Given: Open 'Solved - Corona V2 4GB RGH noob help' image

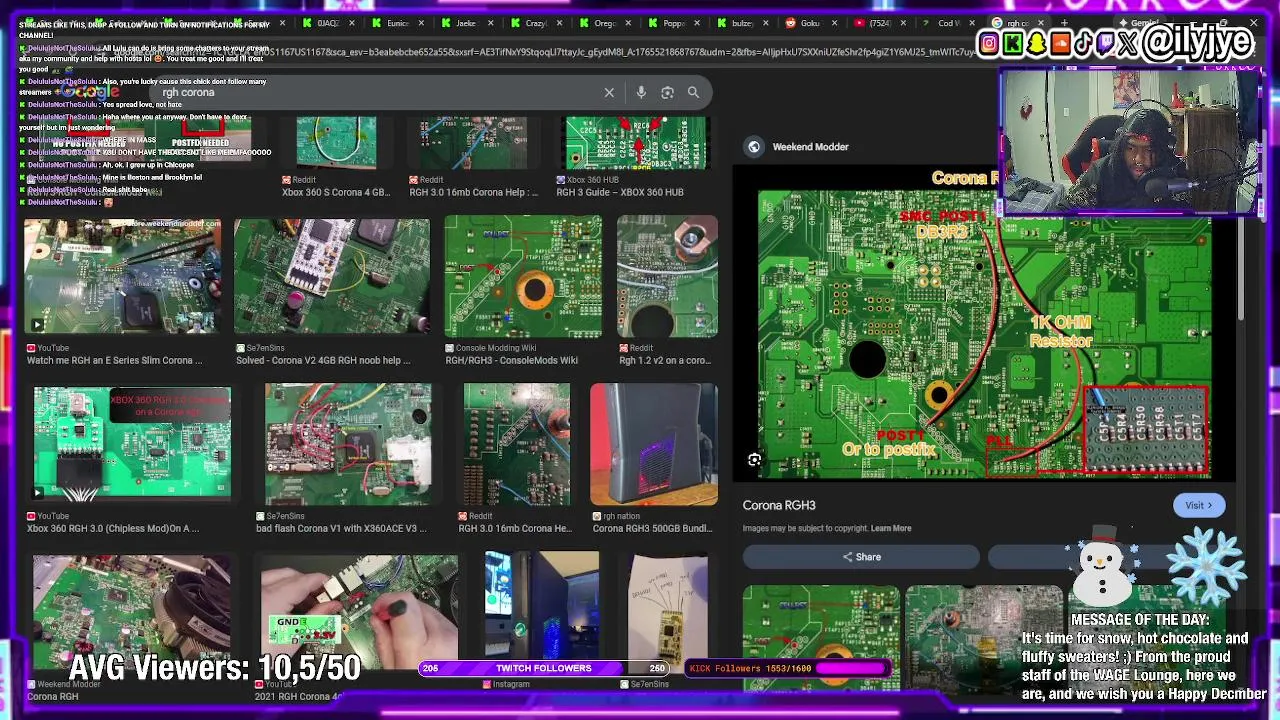Looking at the screenshot, I should (332, 276).
